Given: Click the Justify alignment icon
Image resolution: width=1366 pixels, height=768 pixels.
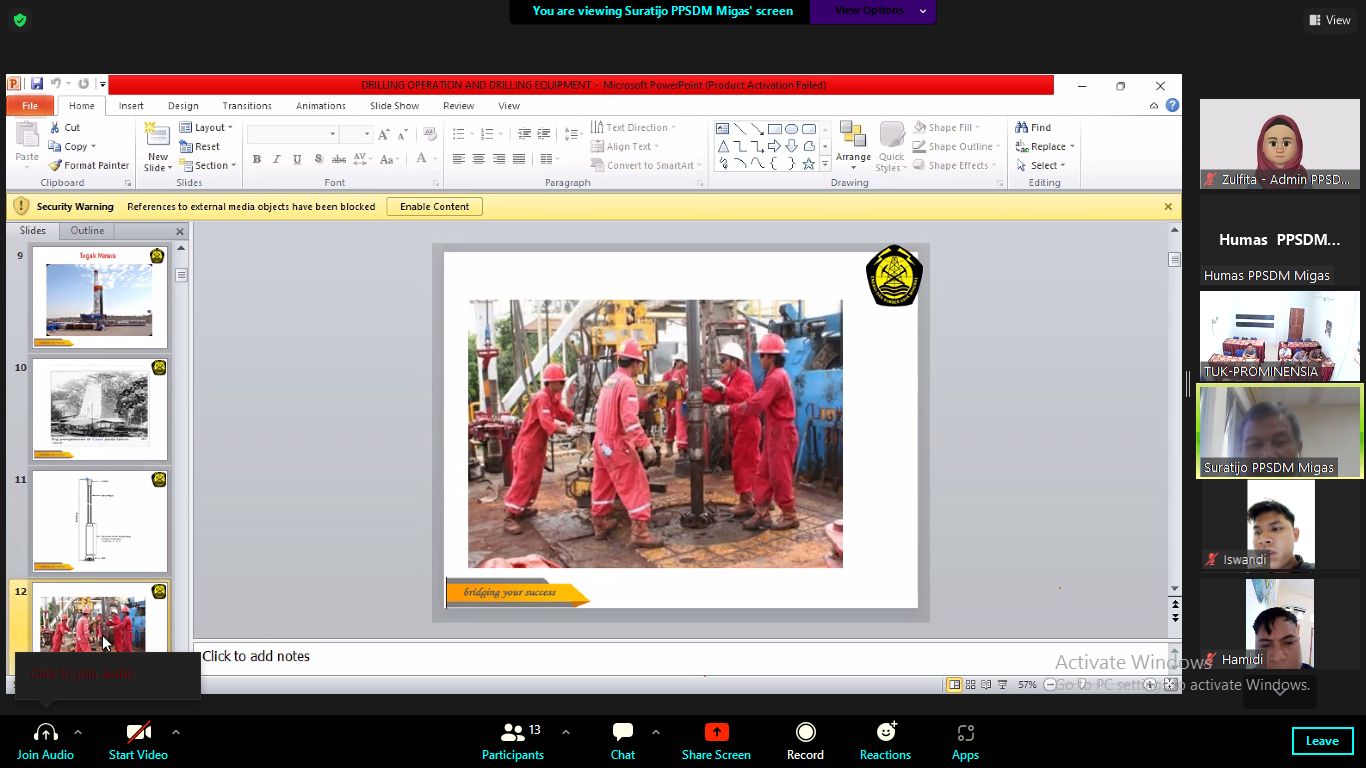Looking at the screenshot, I should tap(519, 159).
